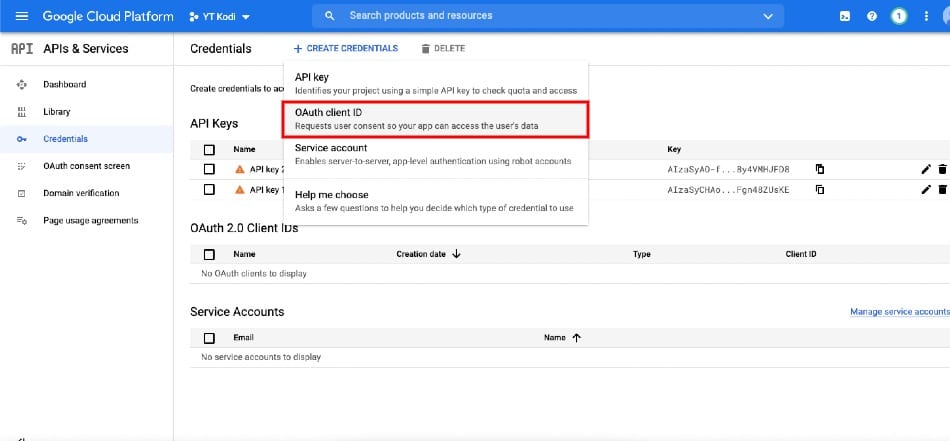The height and width of the screenshot is (441, 950).
Task: Choose Service account option
Action: tap(436, 154)
